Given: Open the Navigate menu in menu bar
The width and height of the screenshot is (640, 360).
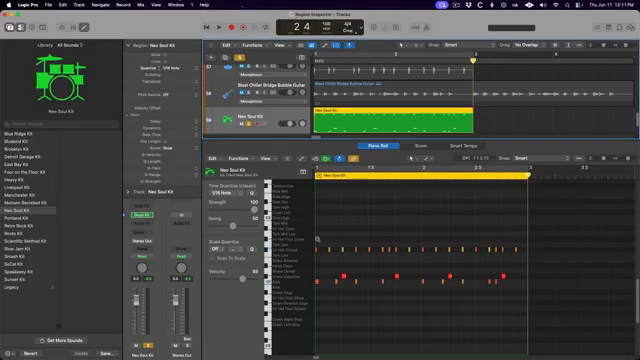Looking at the screenshot, I should point(100,5).
